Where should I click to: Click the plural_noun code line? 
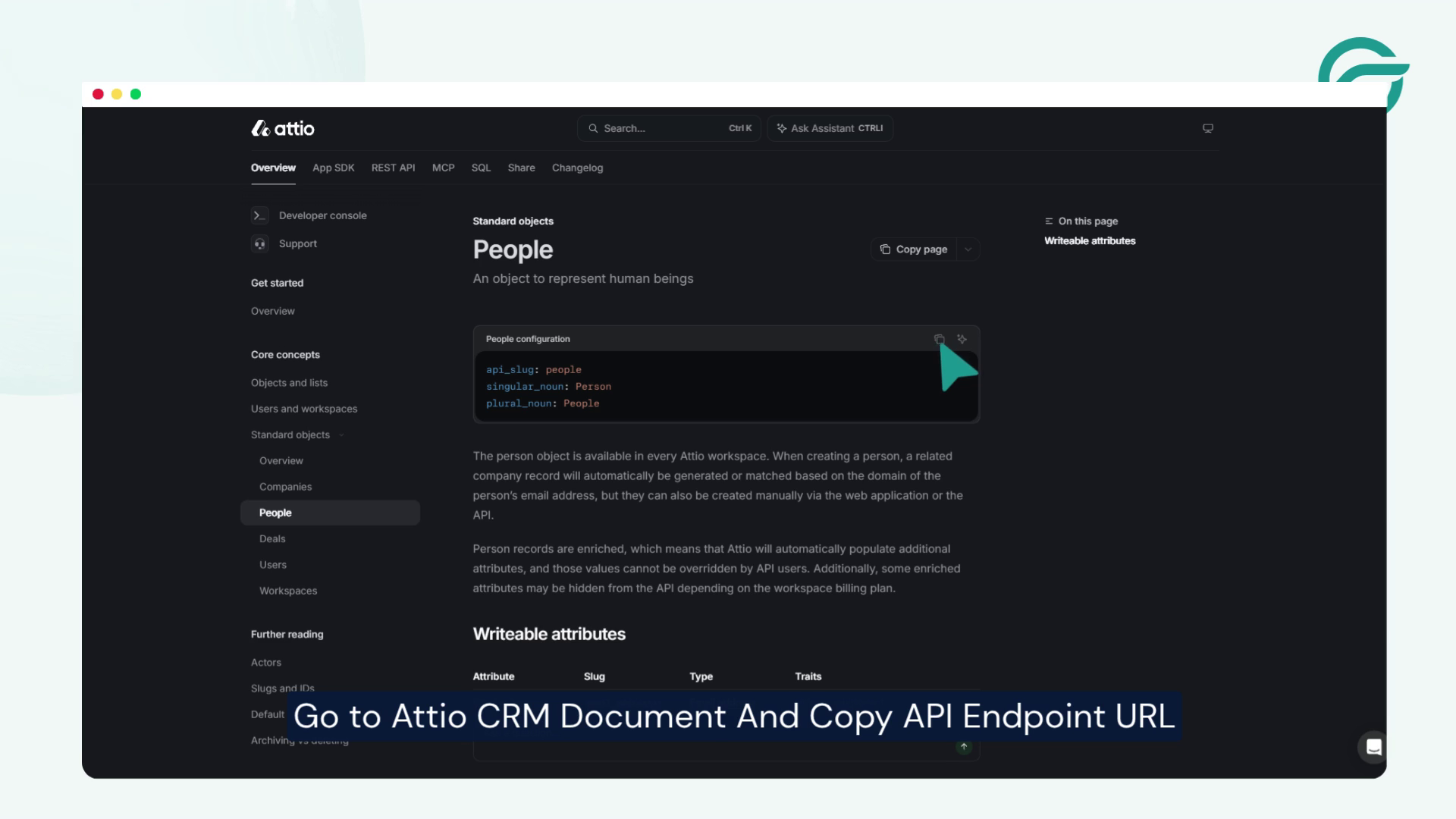[x=543, y=403]
